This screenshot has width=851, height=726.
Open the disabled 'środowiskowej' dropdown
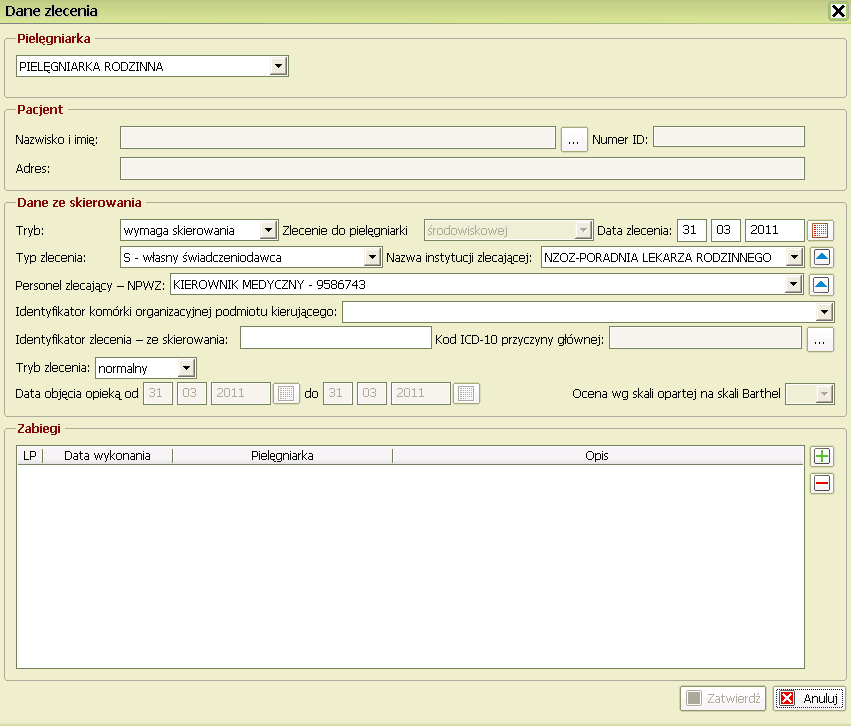tap(583, 230)
